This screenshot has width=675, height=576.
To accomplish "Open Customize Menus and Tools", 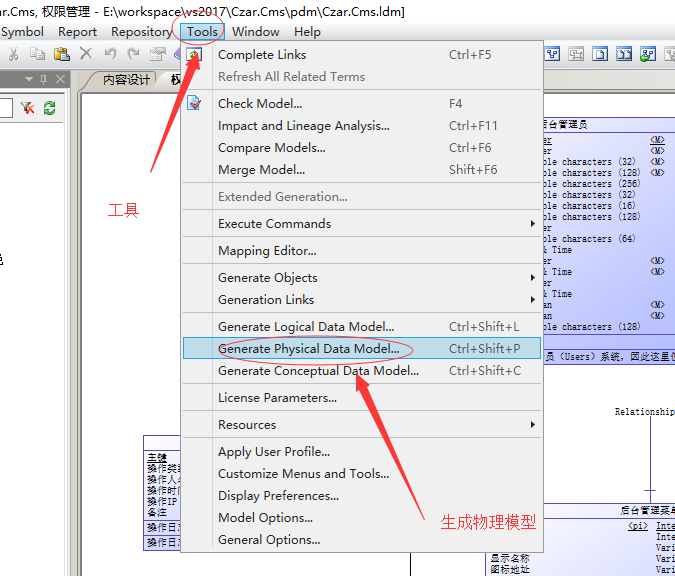I will [362, 474].
